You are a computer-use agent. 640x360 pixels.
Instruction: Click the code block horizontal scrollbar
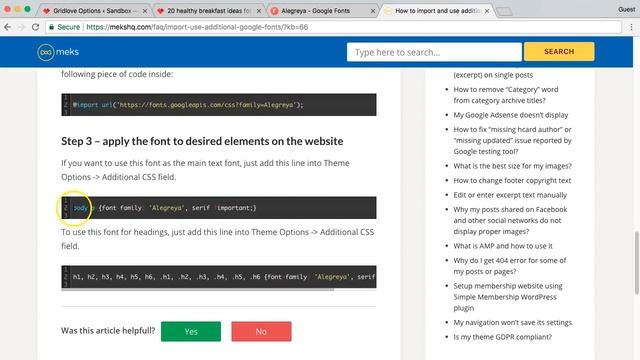198,289
